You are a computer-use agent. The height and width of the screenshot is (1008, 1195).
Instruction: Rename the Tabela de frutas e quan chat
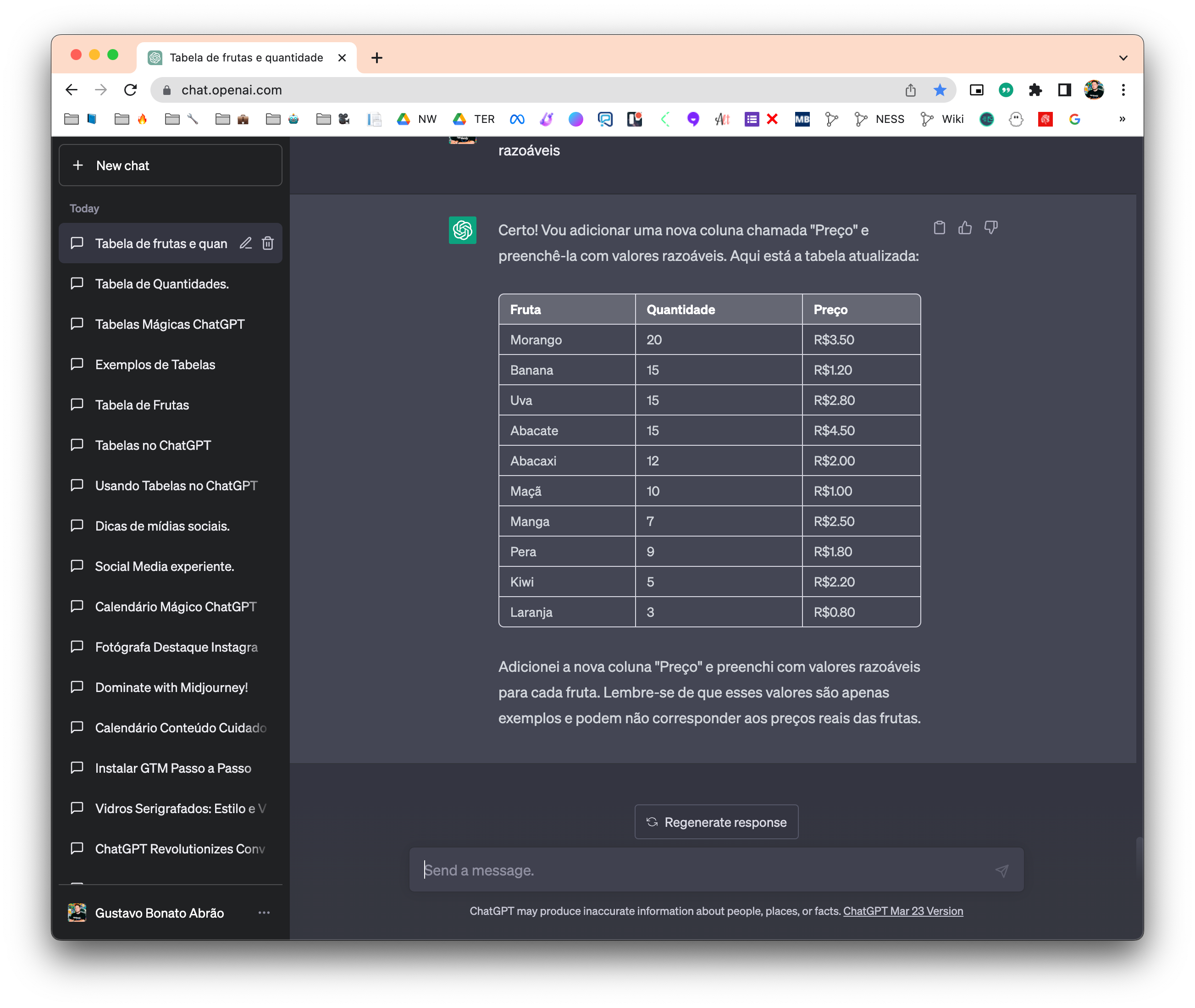click(x=246, y=244)
